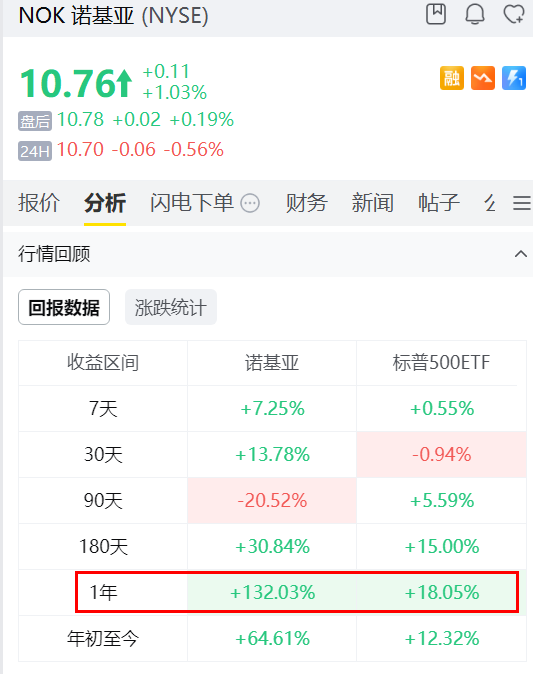Select the 1年 row label
Screen dimensions: 533x674
(x=103, y=592)
